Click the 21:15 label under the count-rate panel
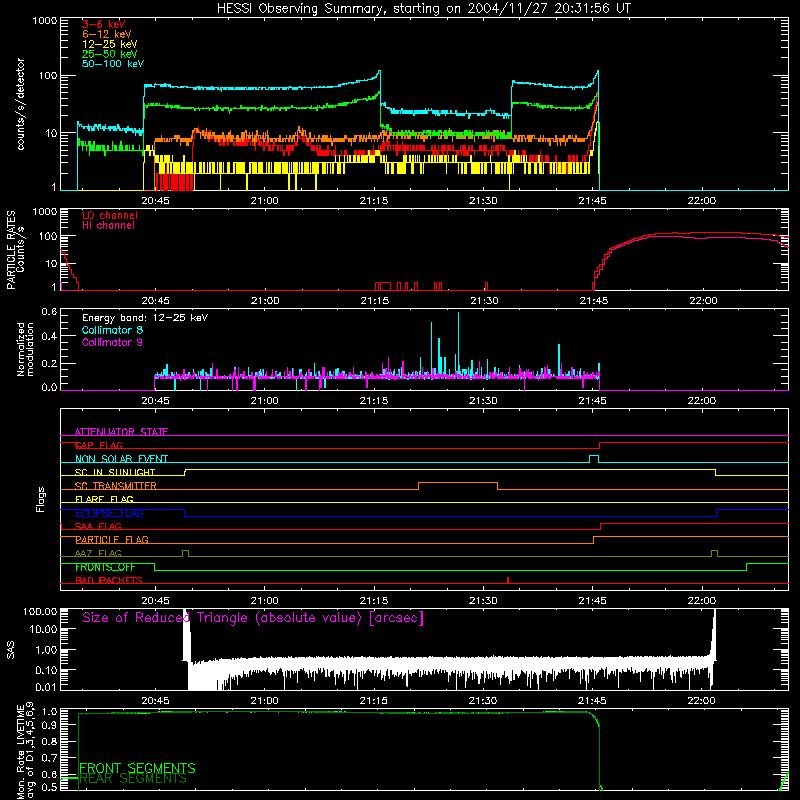Screen dimensions: 800x800 (374, 201)
